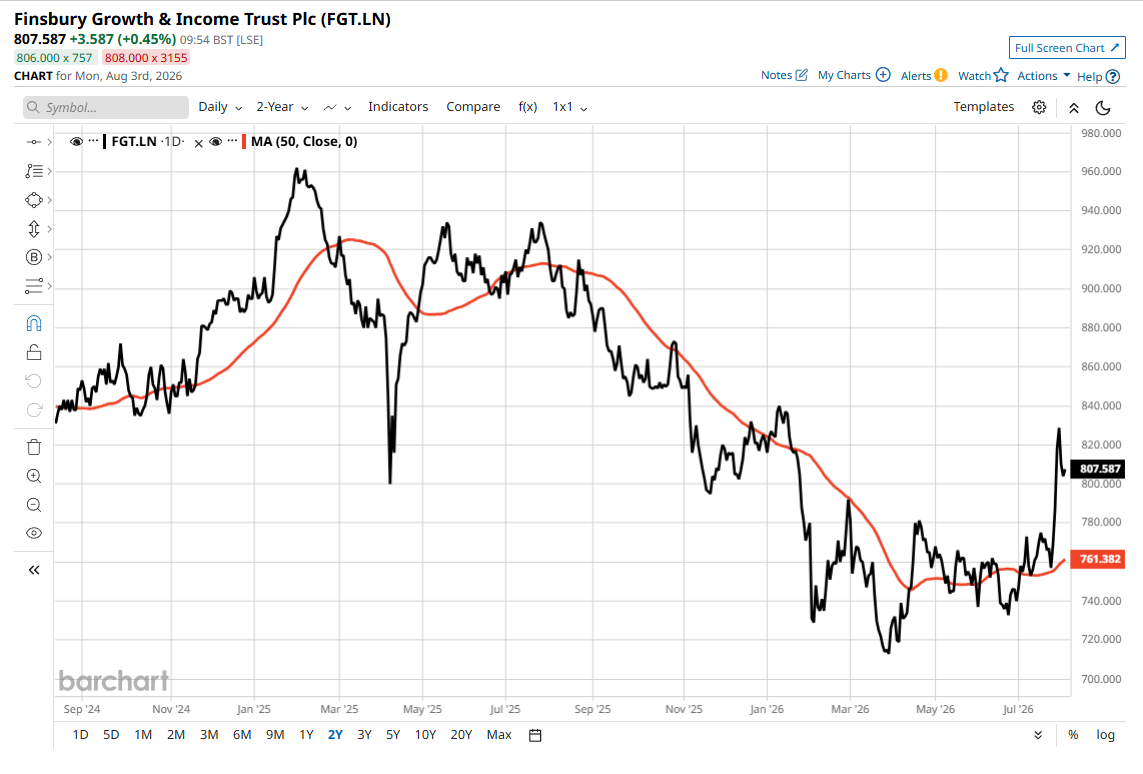
Task: Zoom out with the minus magnifier
Action: (x=34, y=505)
